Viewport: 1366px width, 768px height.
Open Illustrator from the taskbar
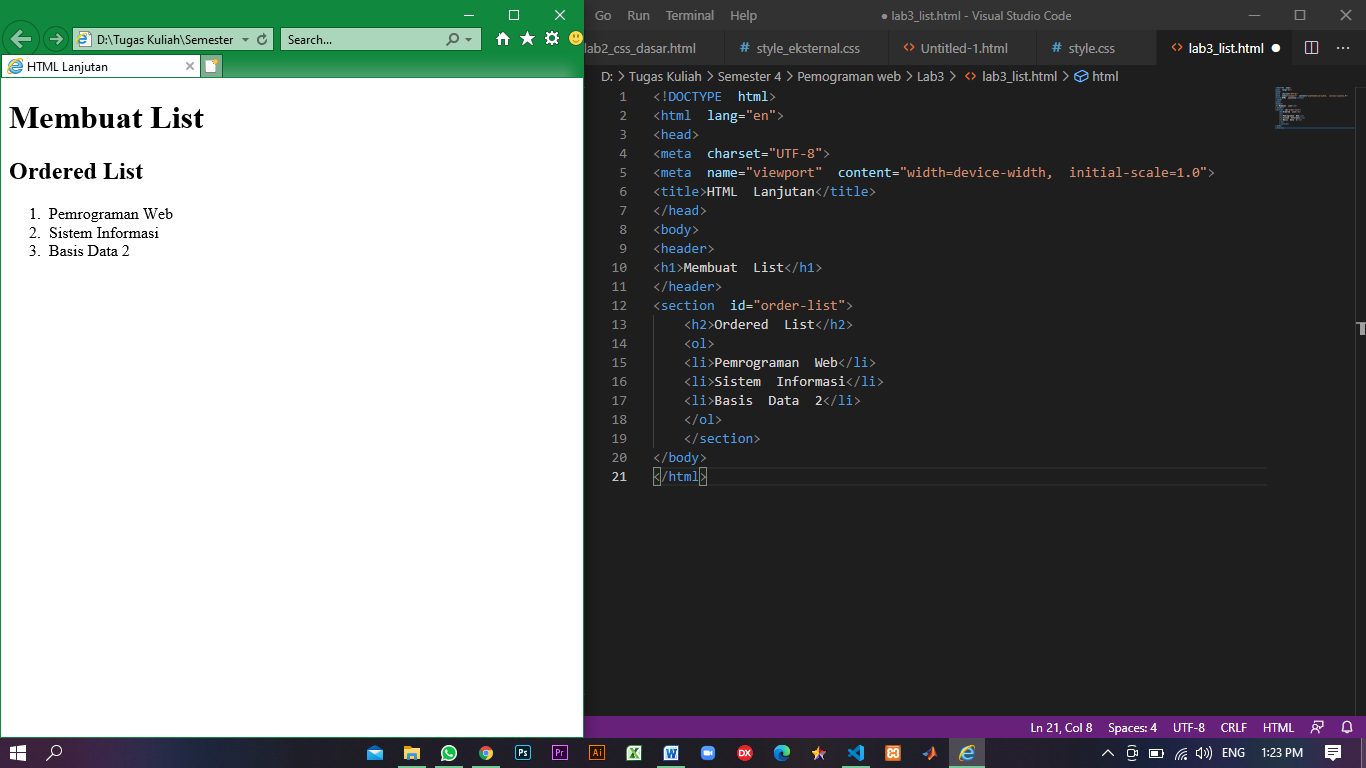coord(597,753)
